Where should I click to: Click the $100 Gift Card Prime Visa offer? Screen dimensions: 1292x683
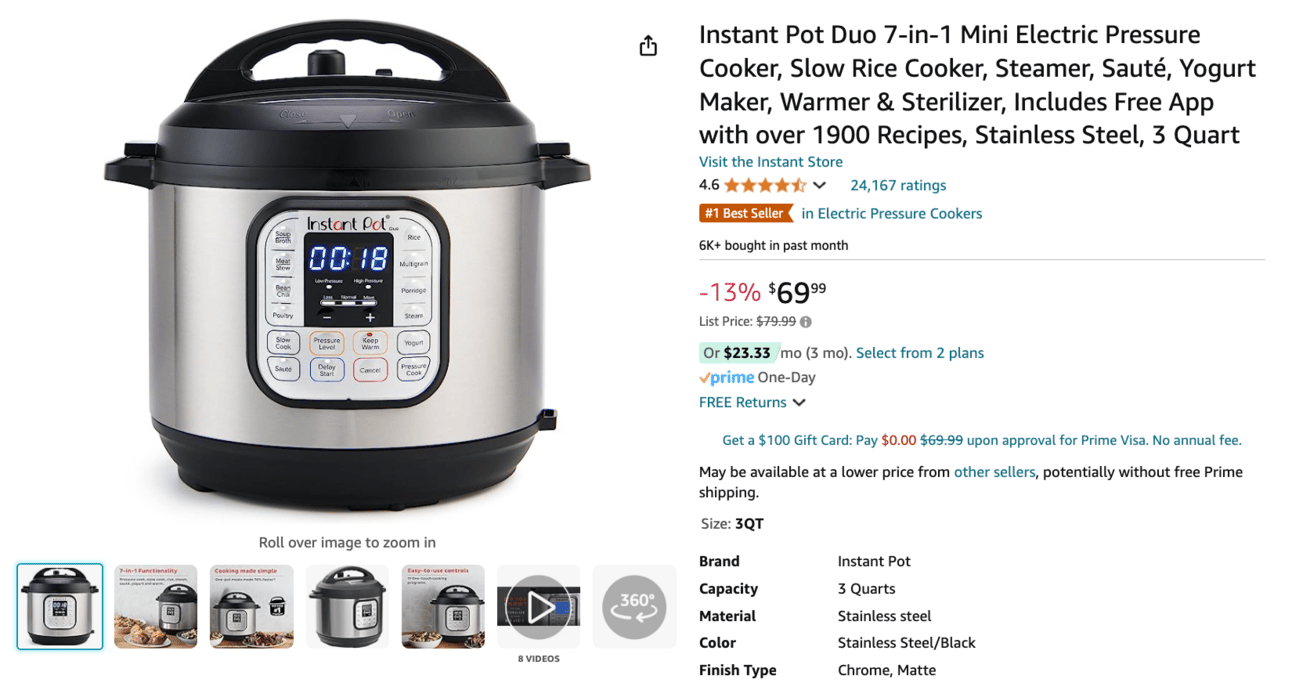(982, 440)
